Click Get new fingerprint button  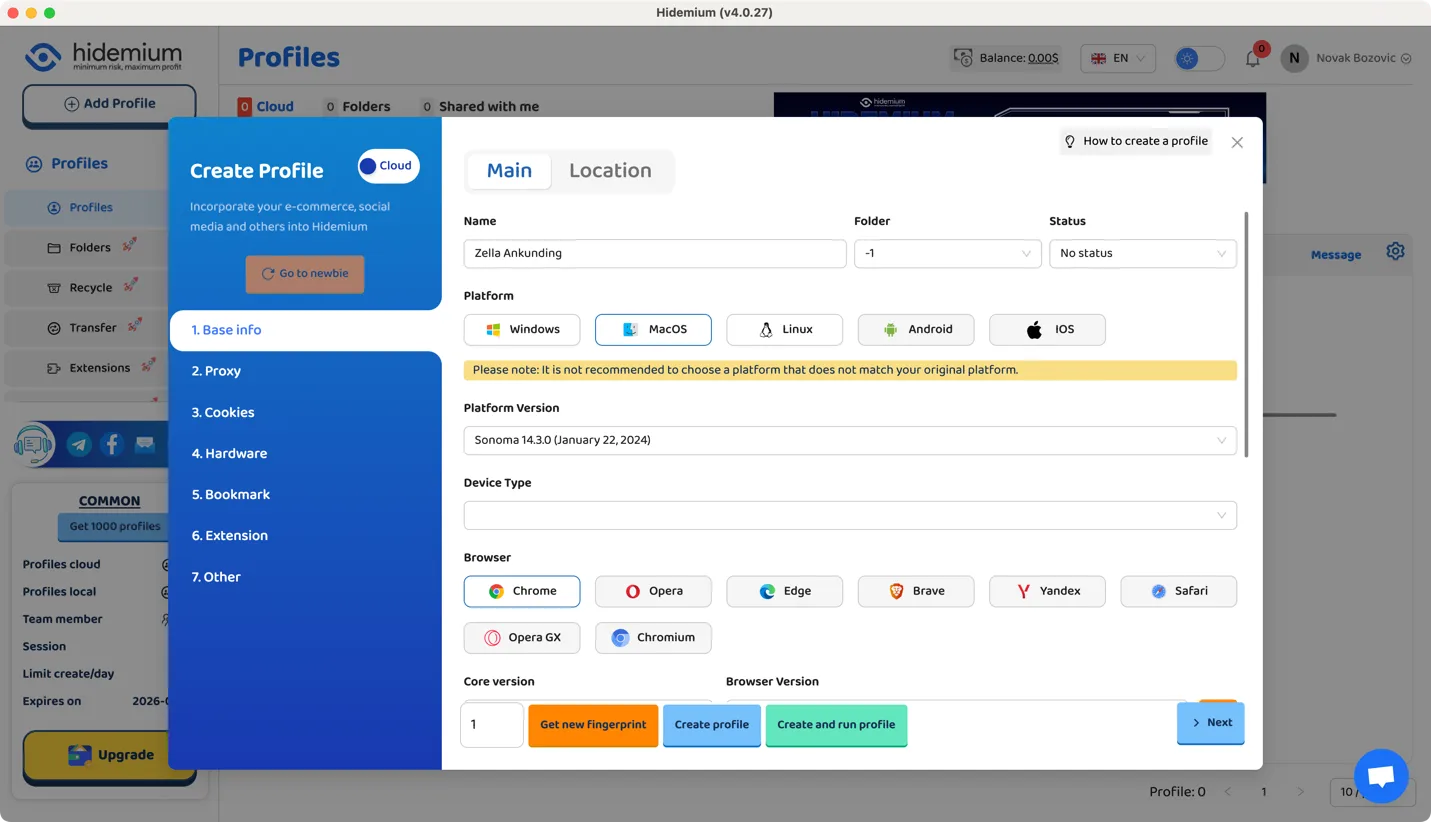593,725
